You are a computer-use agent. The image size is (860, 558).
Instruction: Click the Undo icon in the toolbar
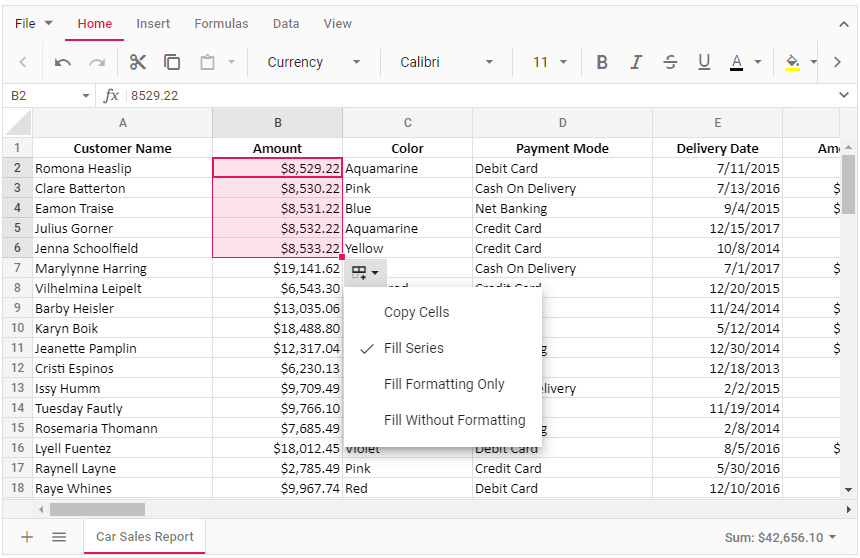coord(63,62)
